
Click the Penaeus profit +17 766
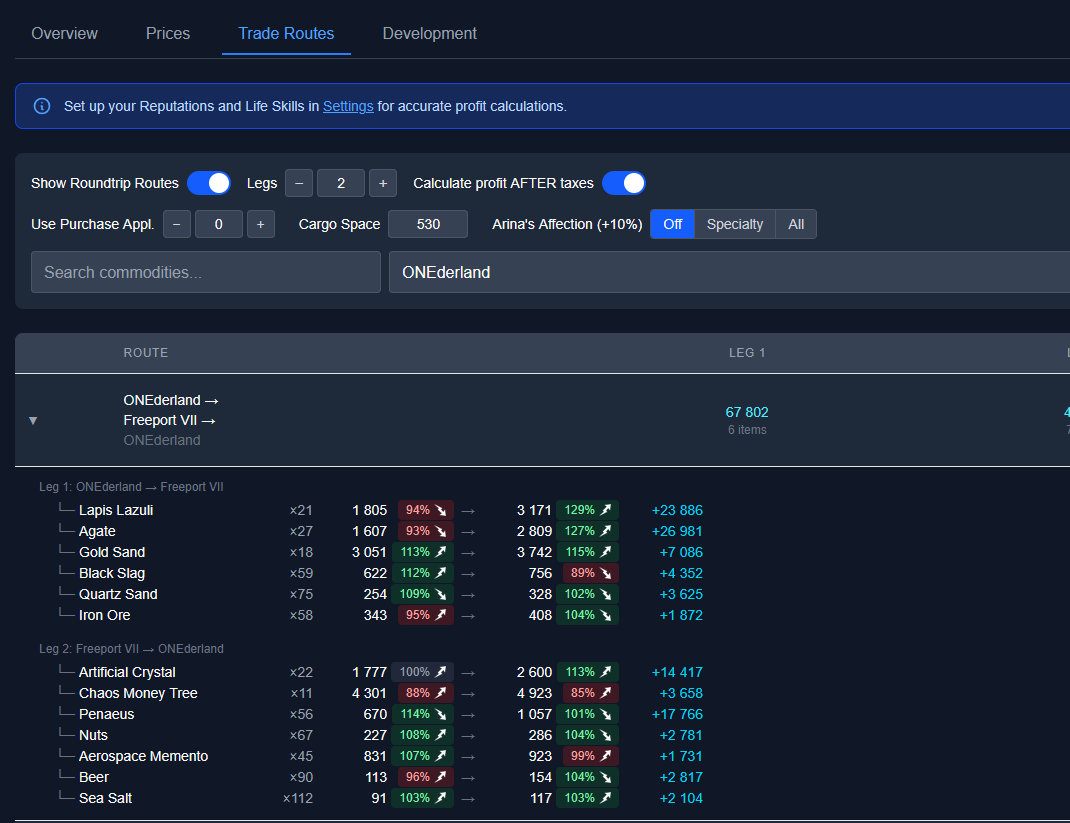tap(677, 714)
